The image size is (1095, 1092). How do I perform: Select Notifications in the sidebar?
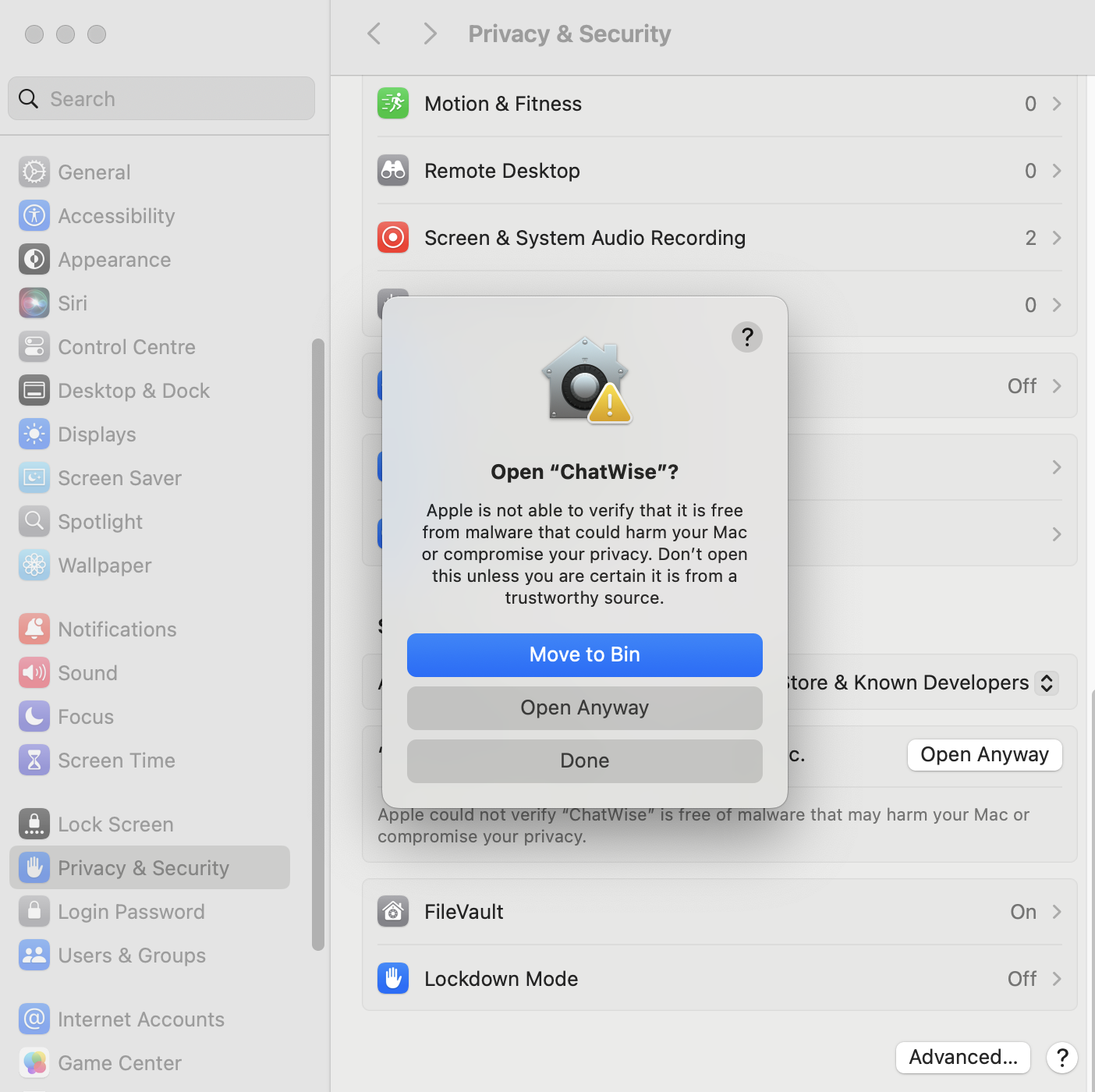click(x=117, y=629)
